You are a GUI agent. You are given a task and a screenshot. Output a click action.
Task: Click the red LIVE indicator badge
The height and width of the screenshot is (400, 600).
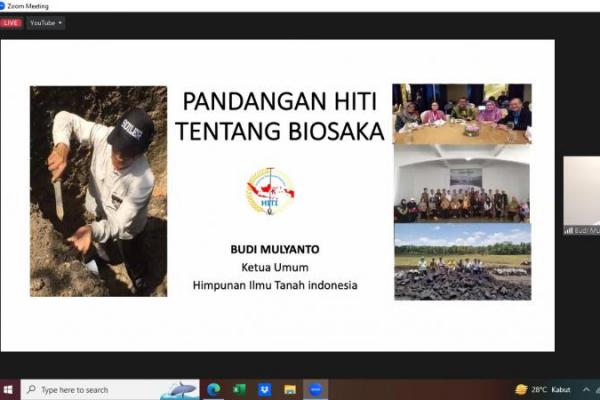[x=11, y=23]
